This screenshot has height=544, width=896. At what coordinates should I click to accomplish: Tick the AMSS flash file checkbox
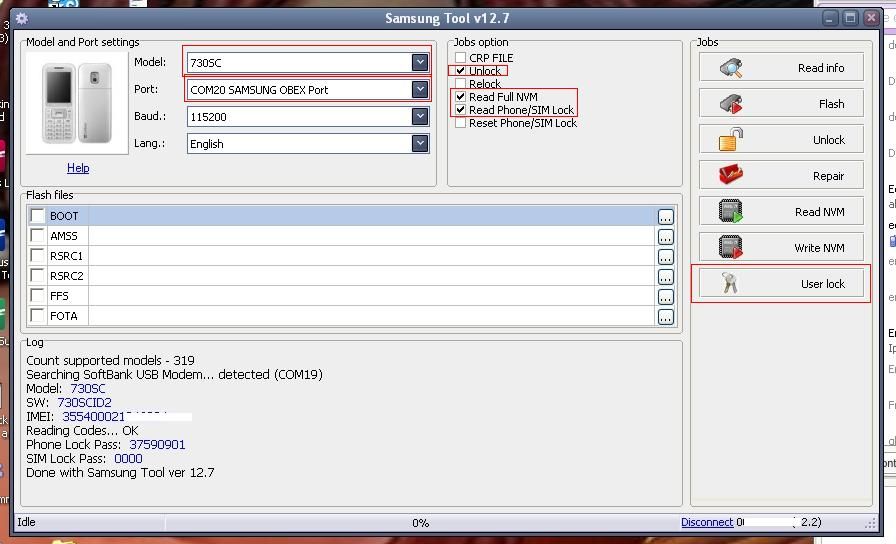38,235
